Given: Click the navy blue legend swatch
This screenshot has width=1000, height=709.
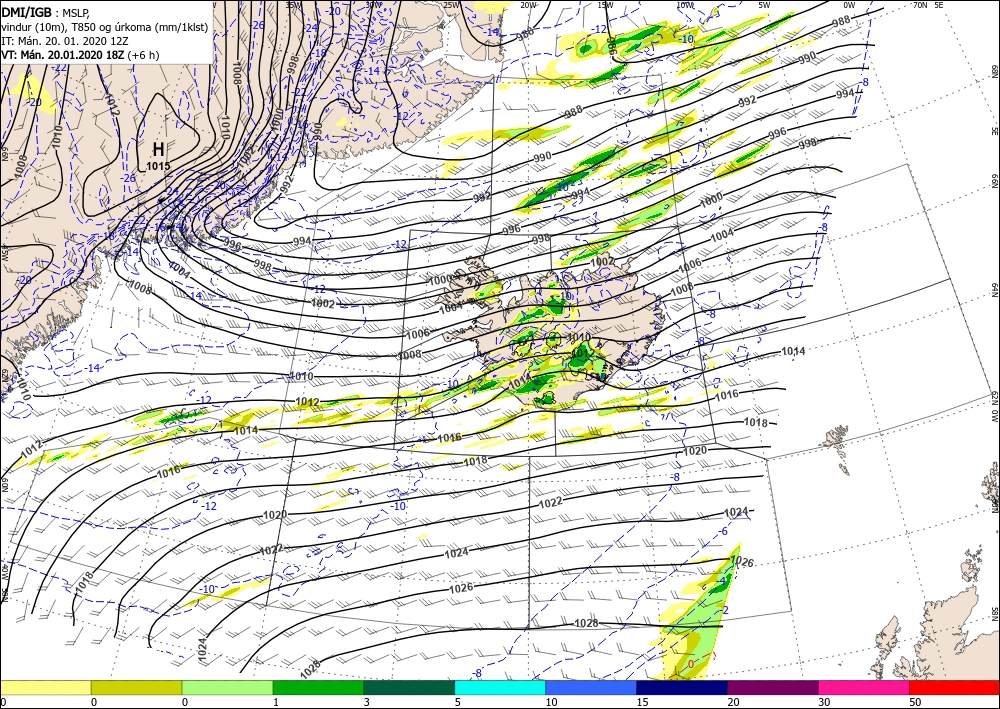Looking at the screenshot, I should point(682,687).
